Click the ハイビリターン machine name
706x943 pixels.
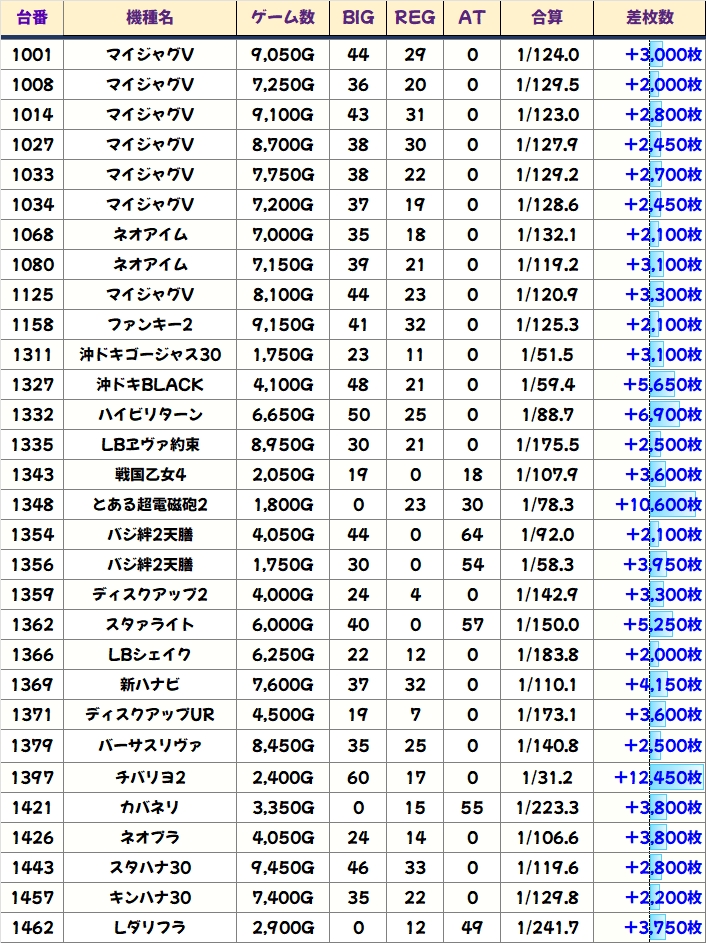[150, 415]
